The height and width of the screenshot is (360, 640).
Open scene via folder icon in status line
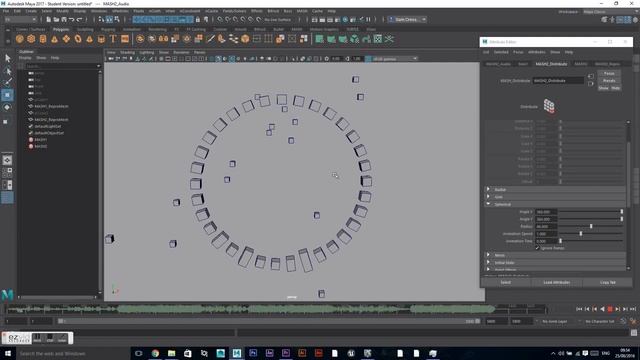point(56,19)
